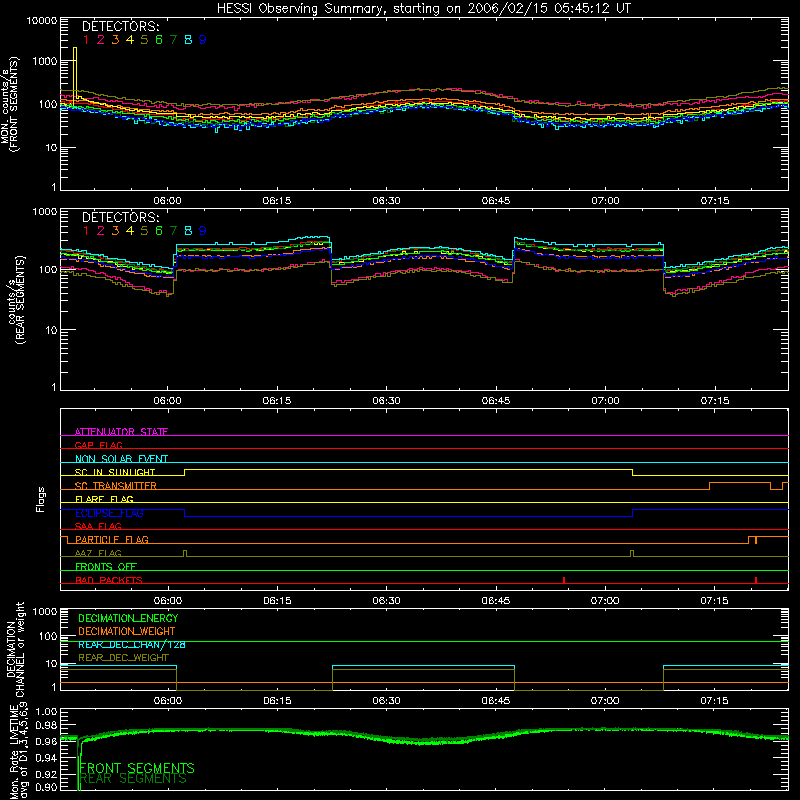Click 07:00 tick under the rear segments plot
The height and width of the screenshot is (800, 800).
pos(605,401)
